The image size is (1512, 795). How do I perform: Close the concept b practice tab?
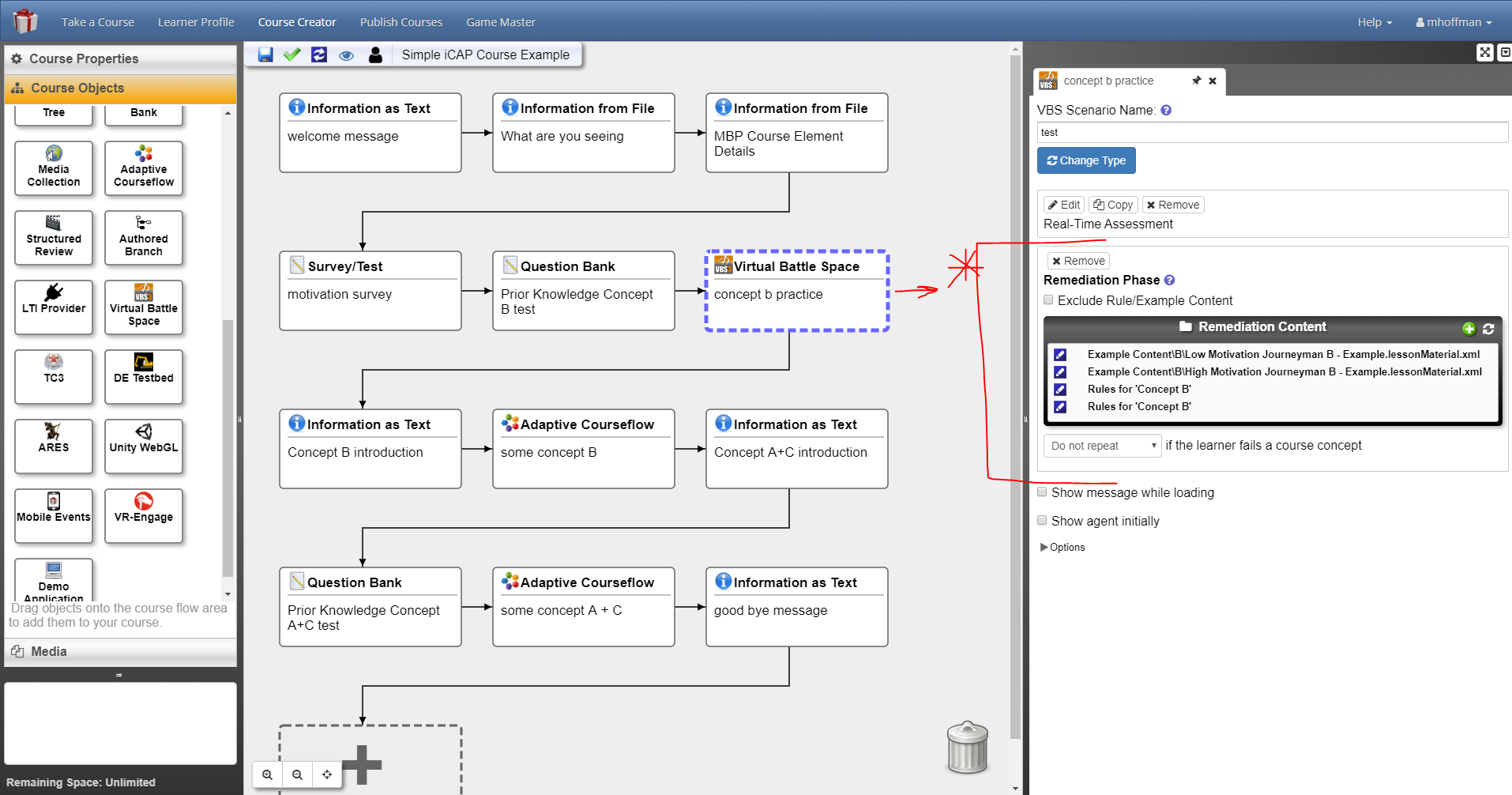pyautogui.click(x=1213, y=81)
